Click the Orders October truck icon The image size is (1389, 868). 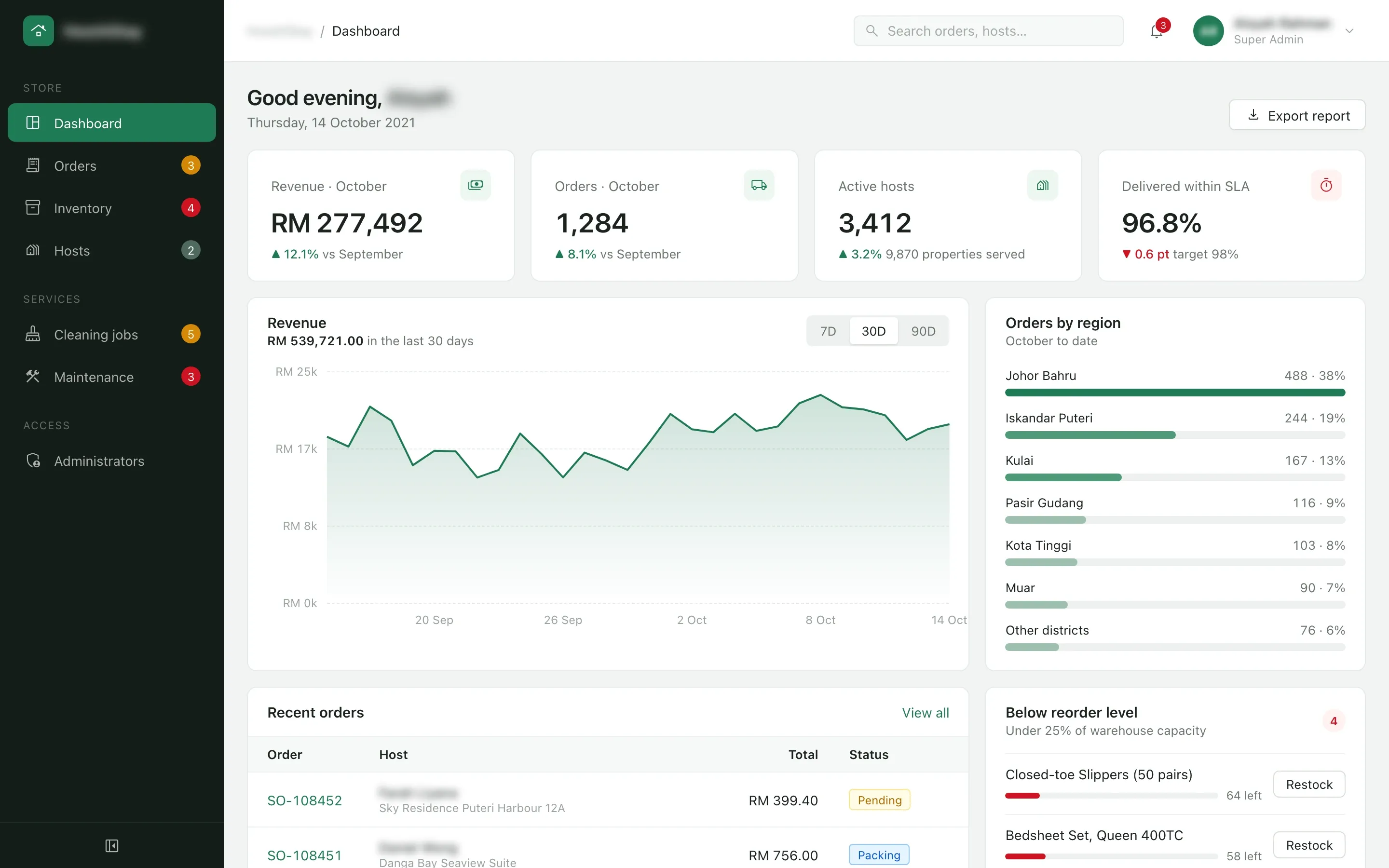759,185
